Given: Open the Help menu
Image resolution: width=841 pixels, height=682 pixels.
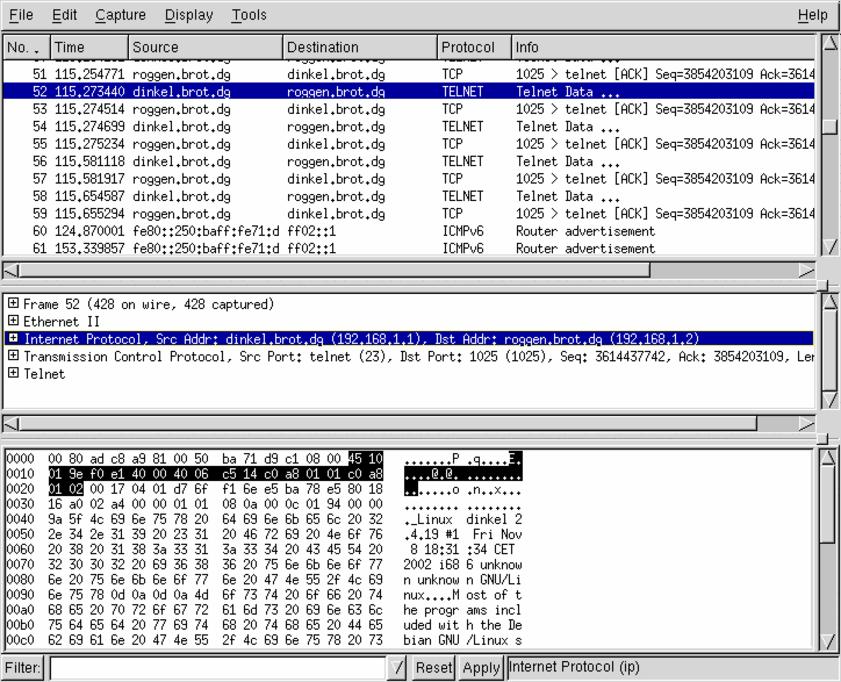Looking at the screenshot, I should (x=812, y=15).
